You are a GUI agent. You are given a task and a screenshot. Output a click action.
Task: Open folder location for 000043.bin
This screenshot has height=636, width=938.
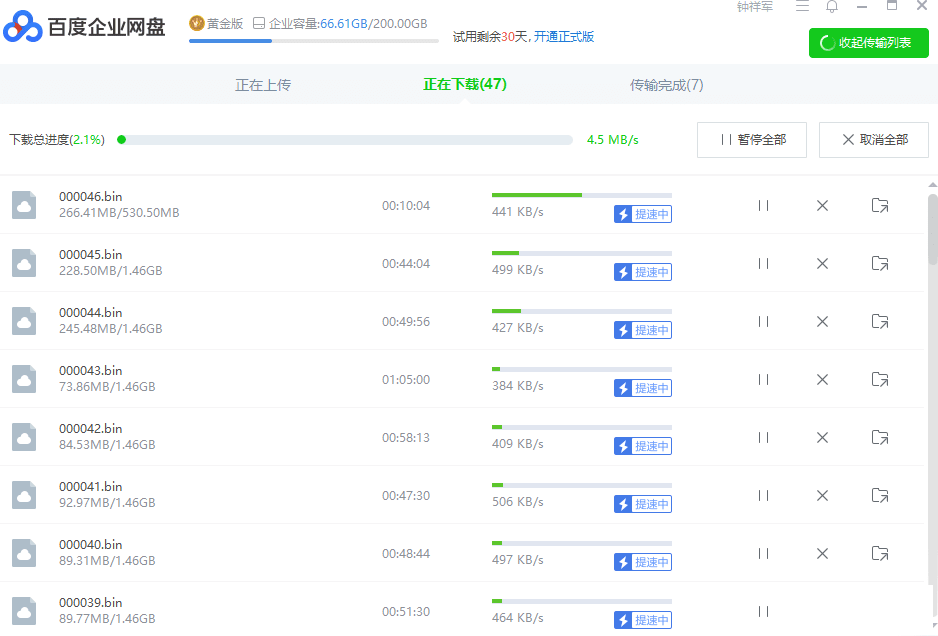[x=880, y=380]
